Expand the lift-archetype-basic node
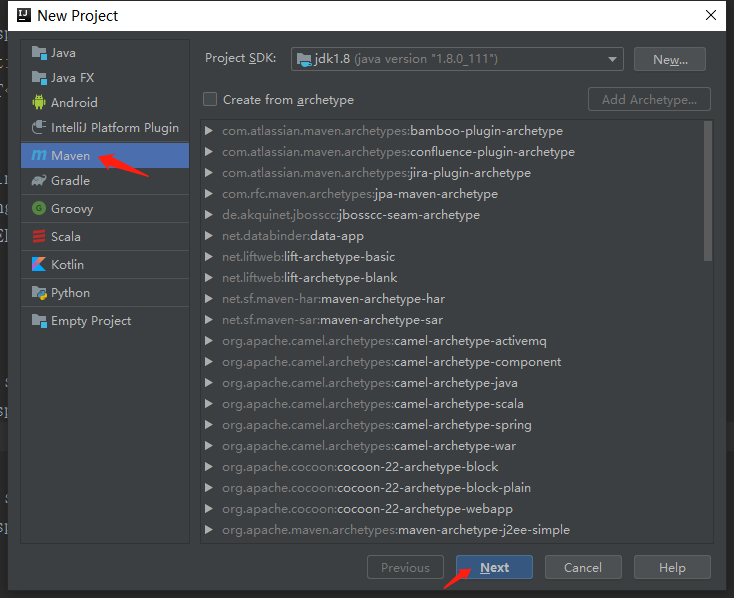 tap(209, 257)
